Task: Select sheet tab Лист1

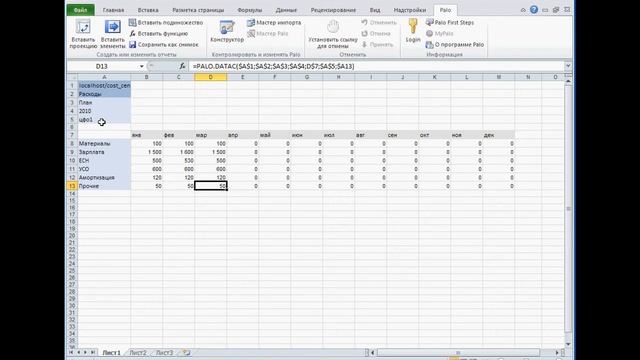Action: [111, 353]
